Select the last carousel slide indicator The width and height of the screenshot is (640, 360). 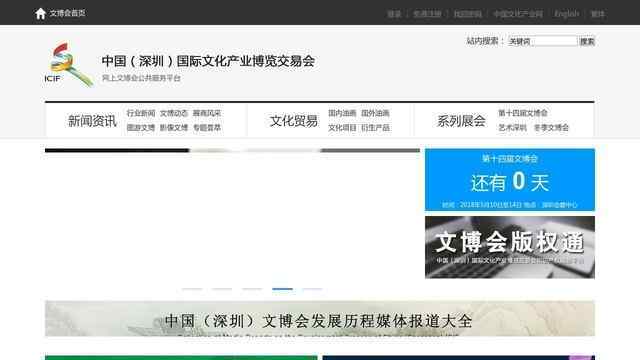(312, 289)
